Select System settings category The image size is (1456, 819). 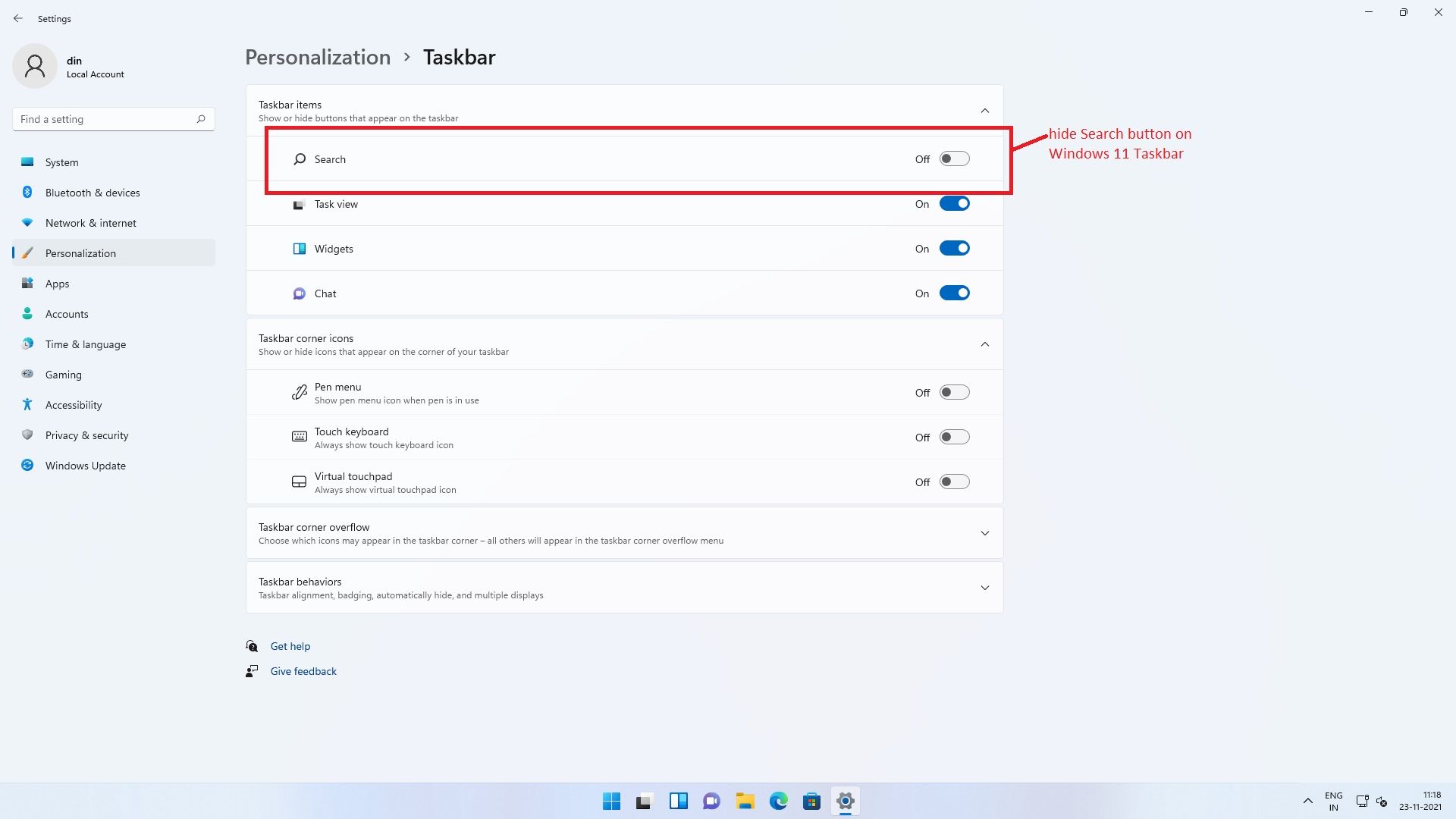(x=62, y=161)
